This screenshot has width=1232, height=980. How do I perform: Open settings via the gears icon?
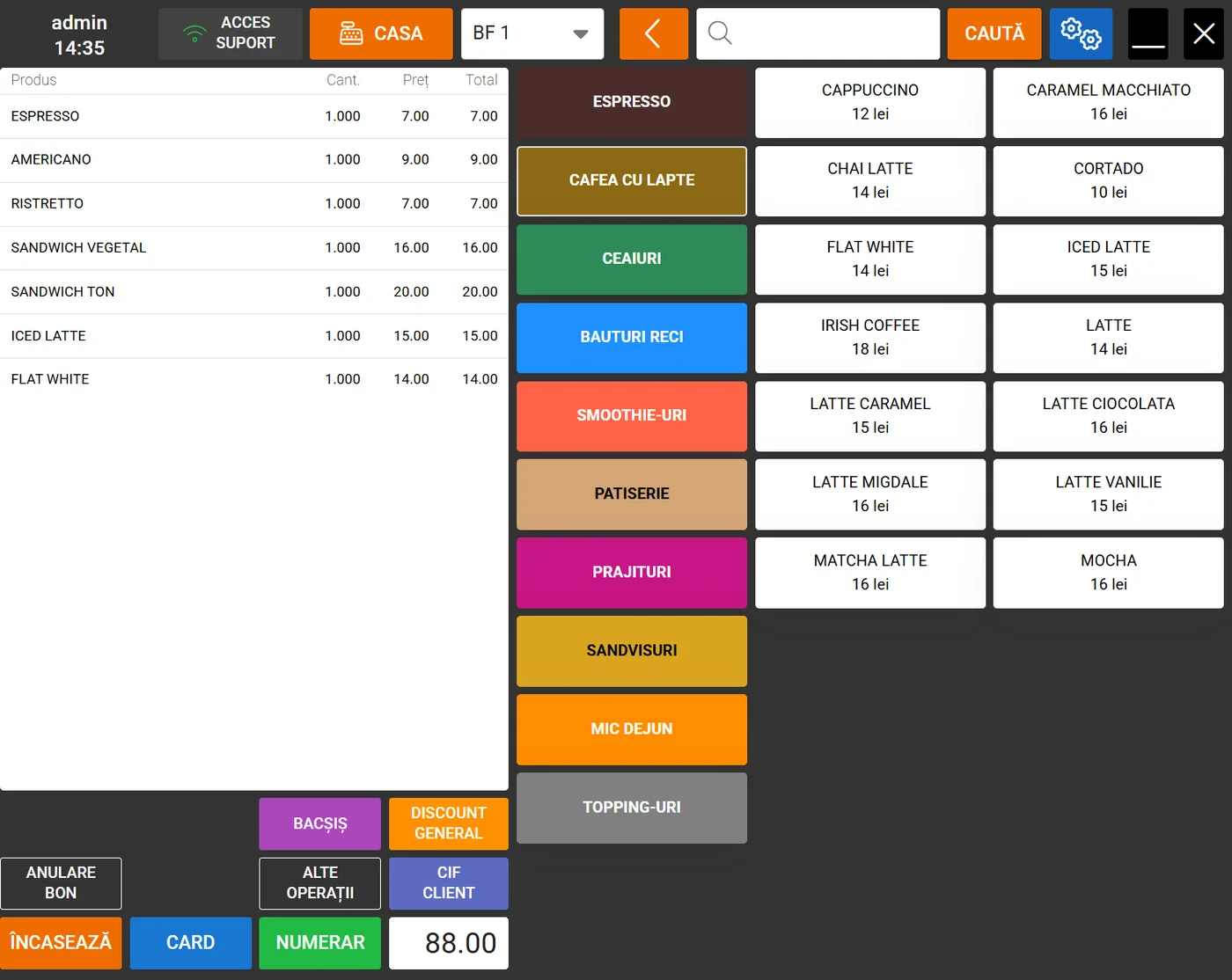coord(1081,34)
